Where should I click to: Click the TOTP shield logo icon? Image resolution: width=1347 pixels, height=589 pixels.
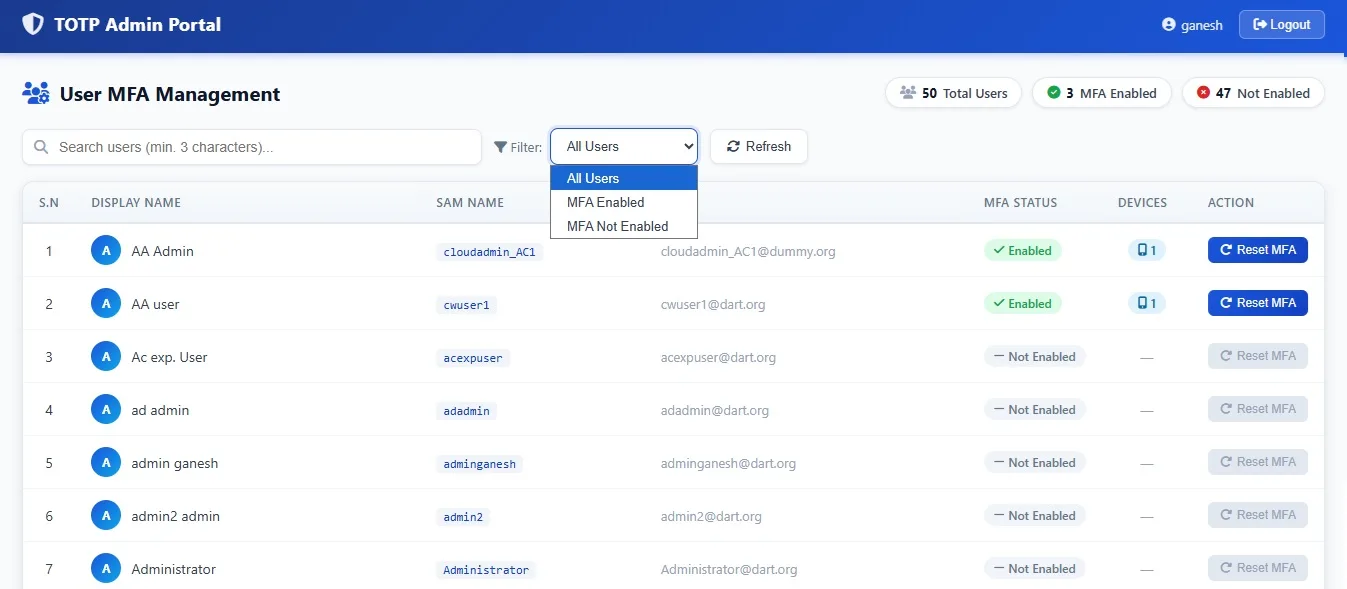coord(33,24)
